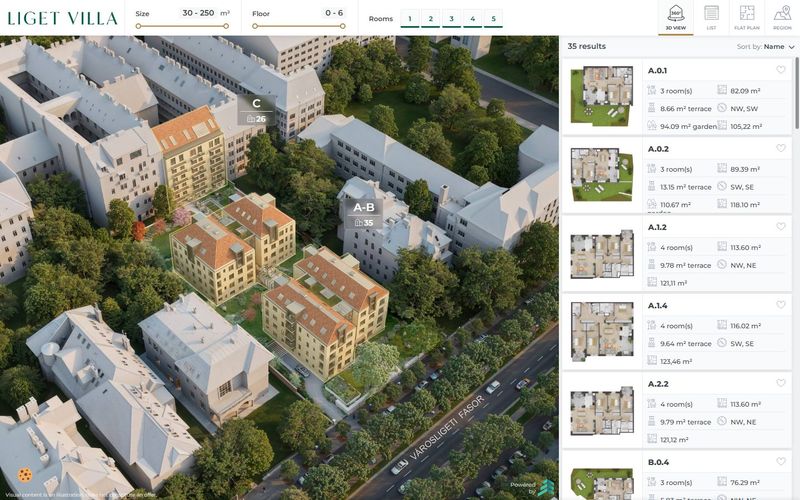This screenshot has width=800, height=500.
Task: Click the A.2.2 apartment title
Action: [658, 384]
